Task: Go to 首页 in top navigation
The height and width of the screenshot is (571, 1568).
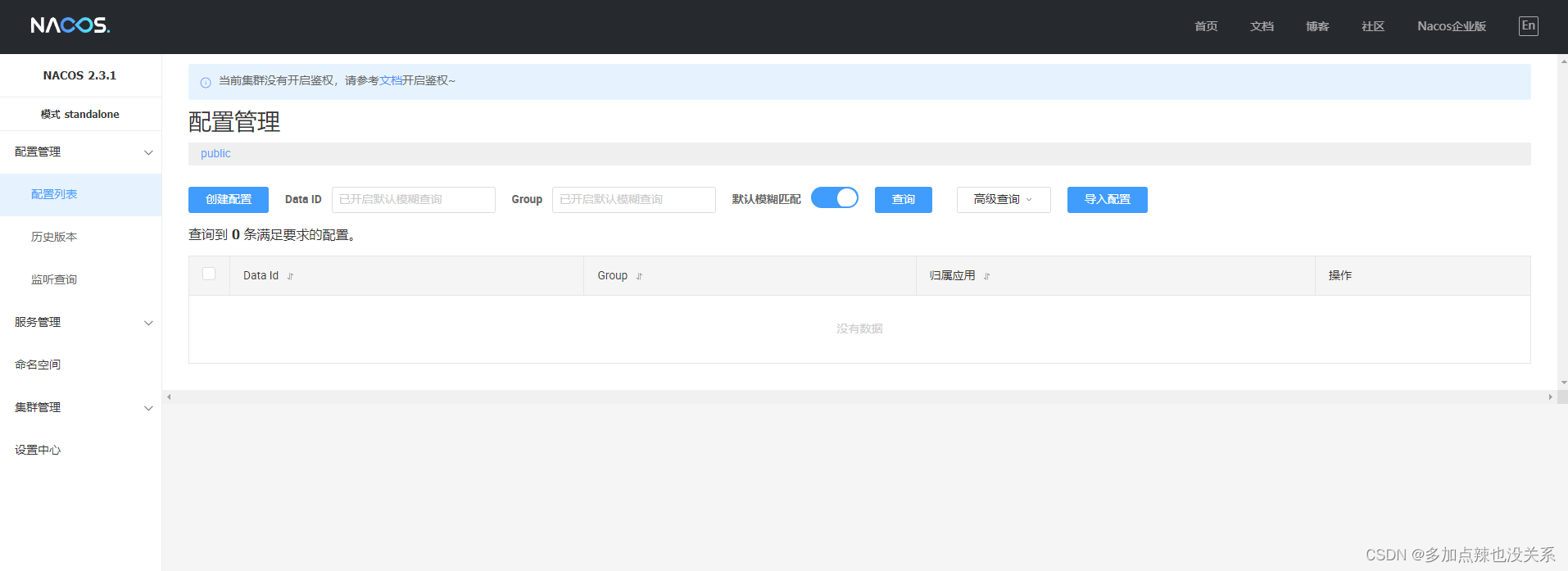Action: [1206, 26]
